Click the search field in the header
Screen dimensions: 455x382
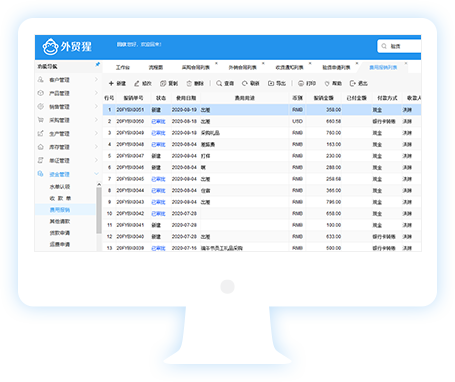click(399, 46)
